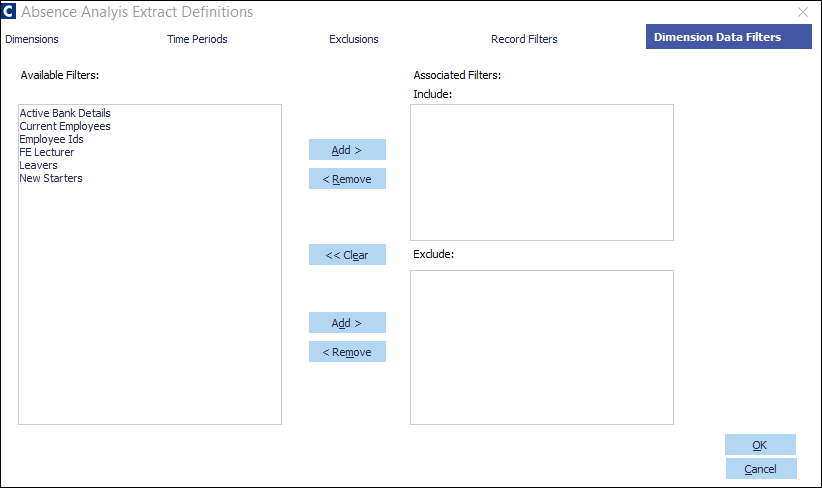Click Remove button for Include list
This screenshot has width=822, height=488.
[x=347, y=179]
